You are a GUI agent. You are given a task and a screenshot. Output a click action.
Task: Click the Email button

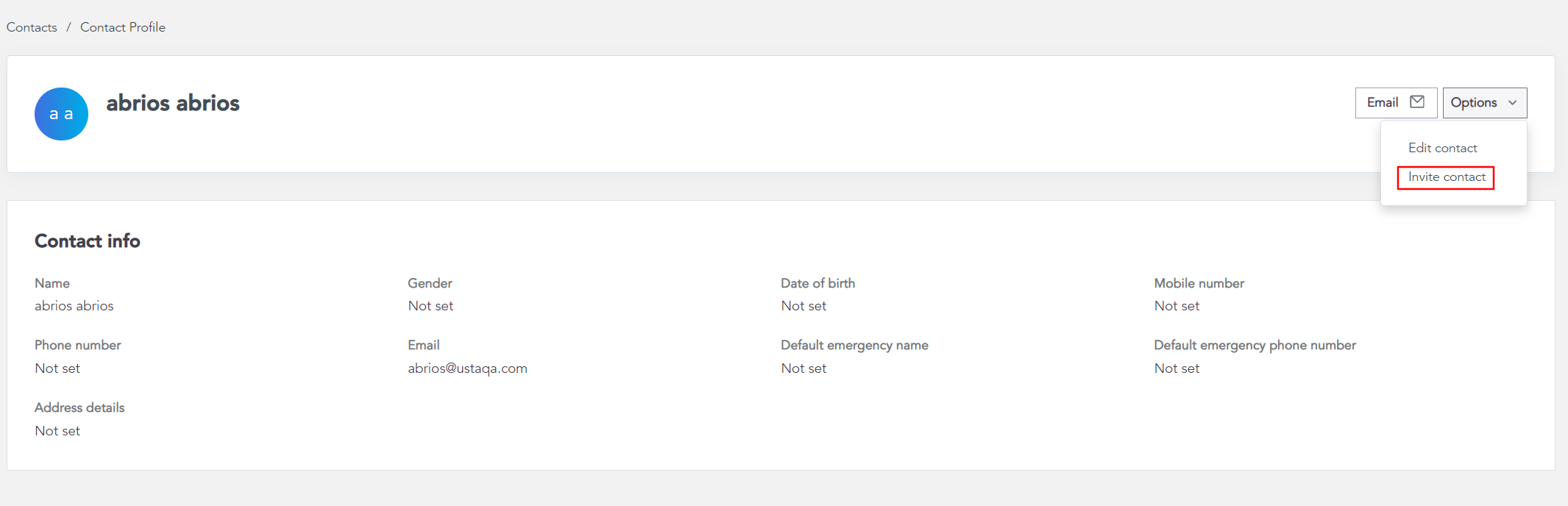(x=1396, y=103)
